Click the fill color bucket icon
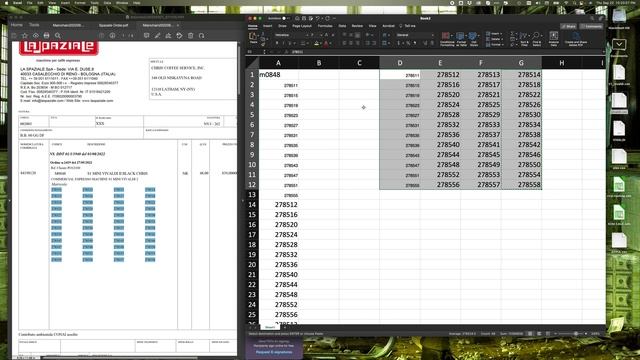Image resolution: width=640 pixels, height=360 pixels. tap(316, 43)
